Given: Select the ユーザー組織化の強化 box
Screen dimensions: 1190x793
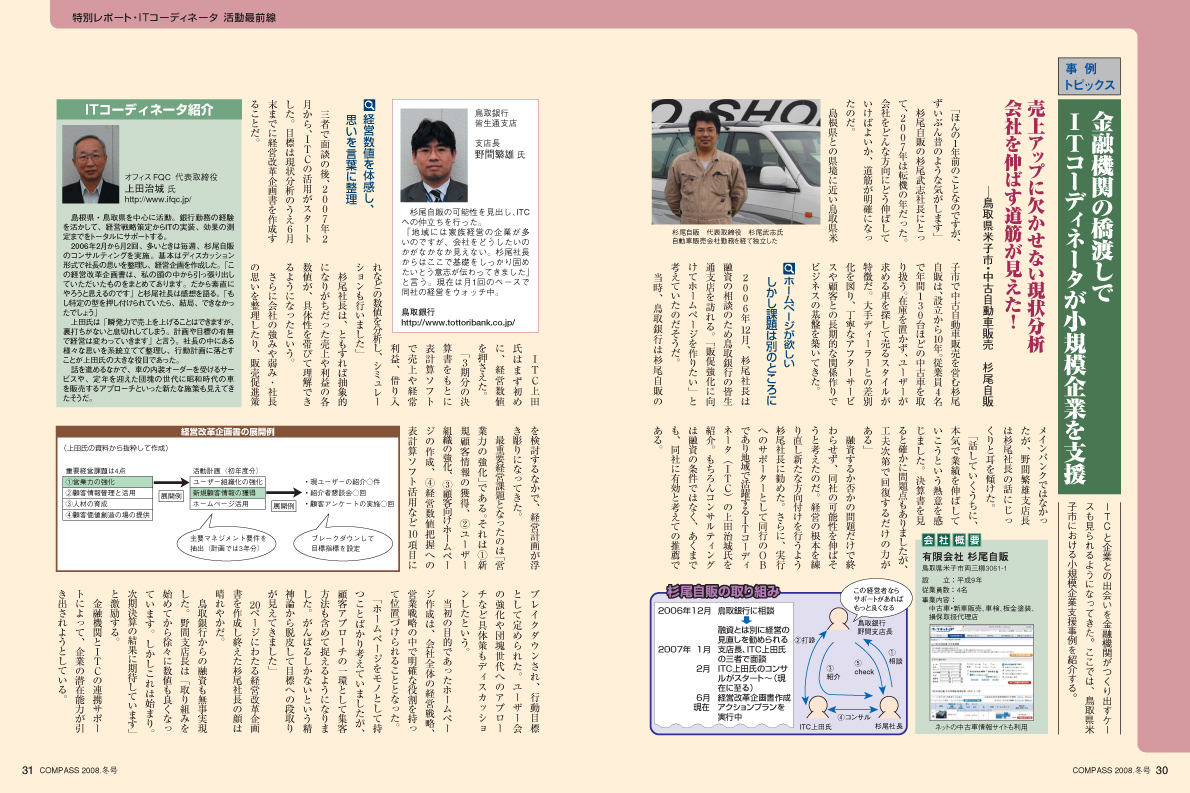Looking at the screenshot, I should coord(228,482).
